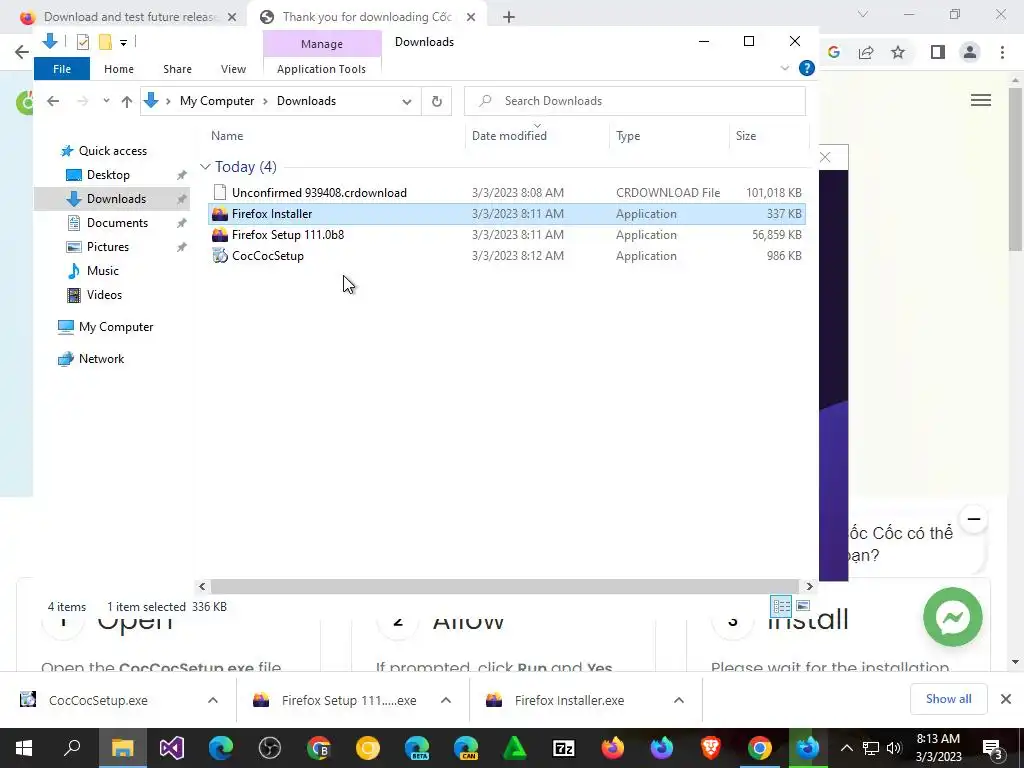Click Explorer horizontal scrollbar track
The height and width of the screenshot is (768, 1024).
(505, 586)
